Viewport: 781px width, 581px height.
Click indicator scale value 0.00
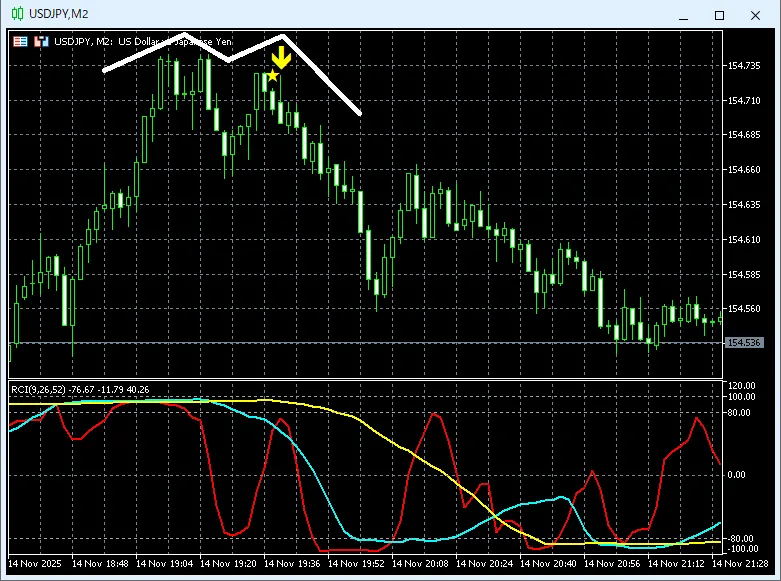pyautogui.click(x=736, y=475)
